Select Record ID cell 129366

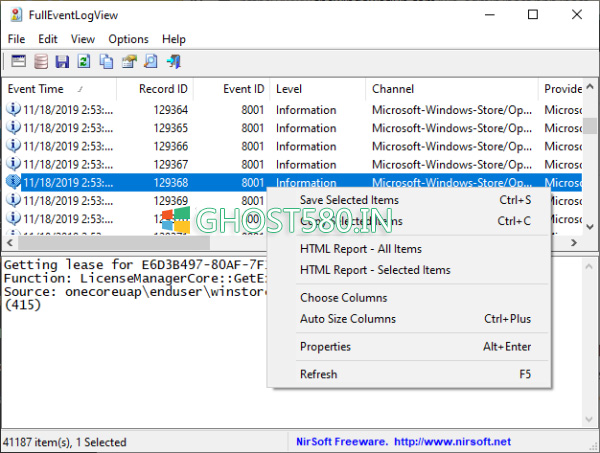[171, 146]
